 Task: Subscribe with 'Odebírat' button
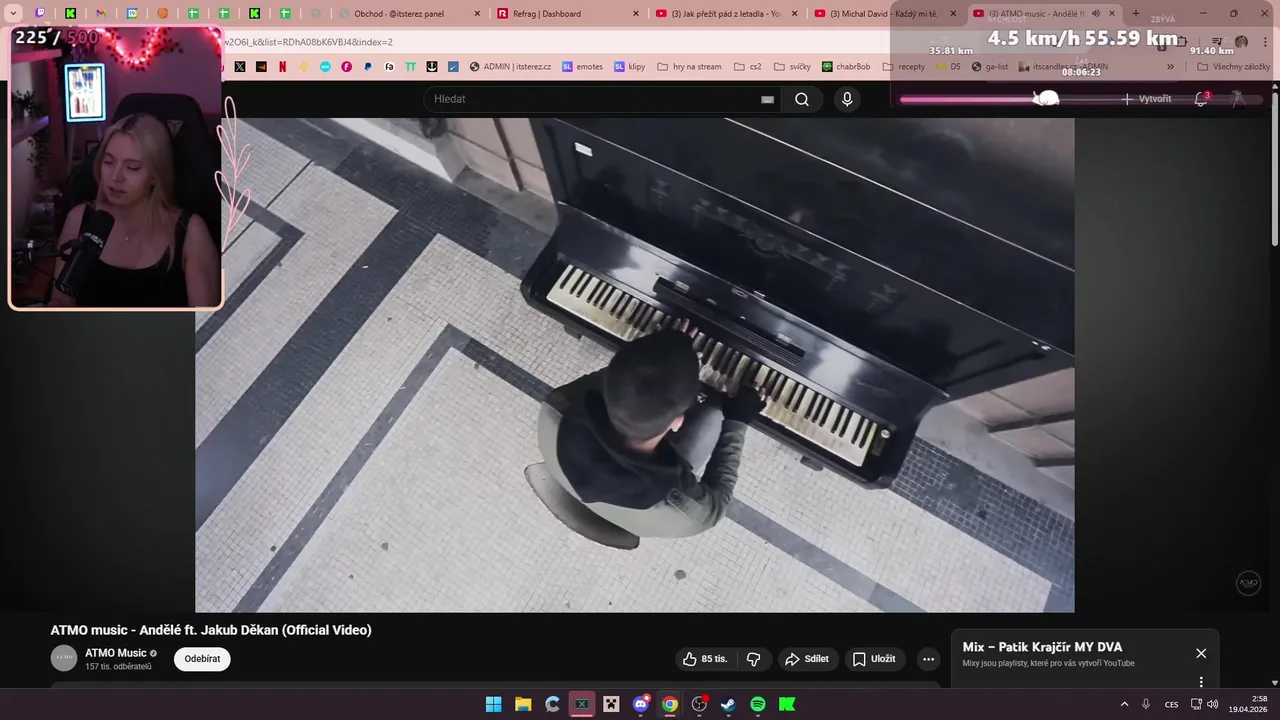pyautogui.click(x=202, y=659)
